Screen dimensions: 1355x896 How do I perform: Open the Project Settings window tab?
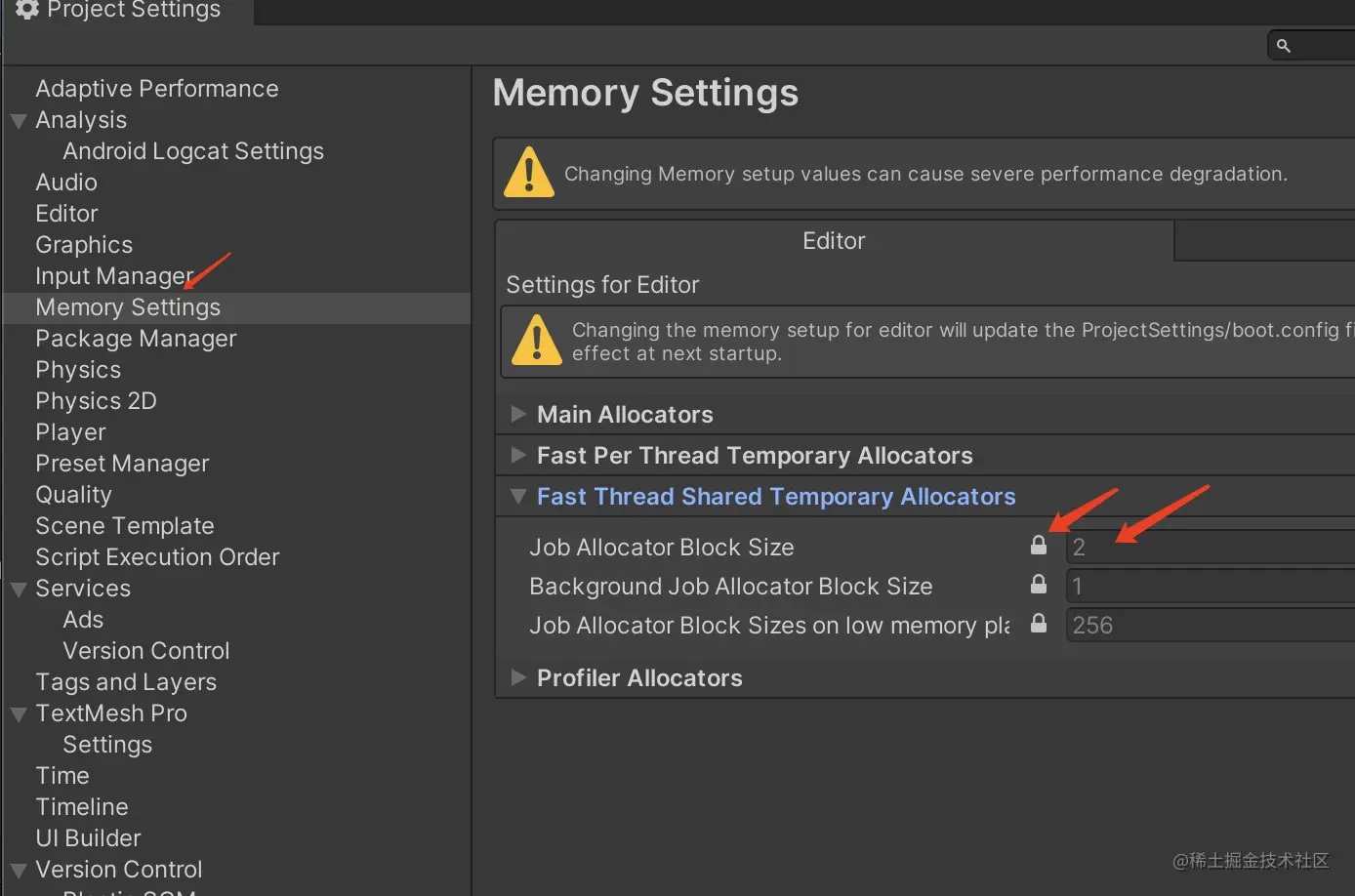pyautogui.click(x=127, y=11)
